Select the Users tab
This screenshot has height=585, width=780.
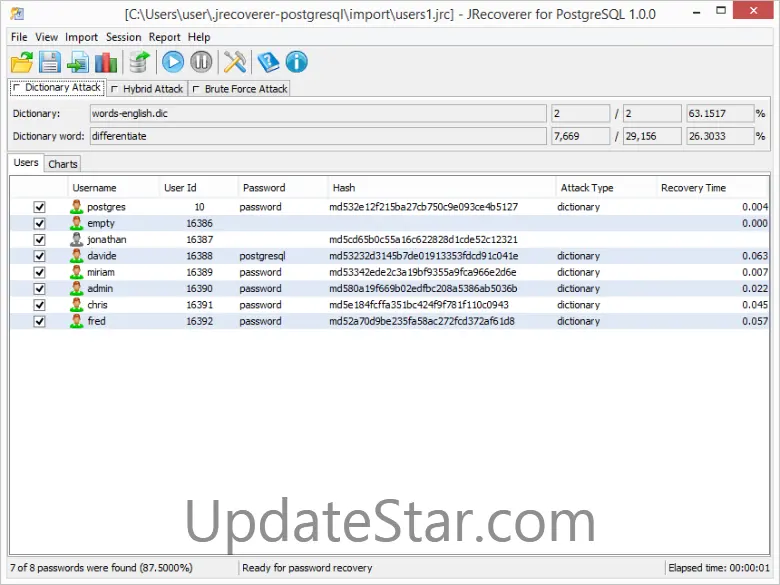(26, 163)
